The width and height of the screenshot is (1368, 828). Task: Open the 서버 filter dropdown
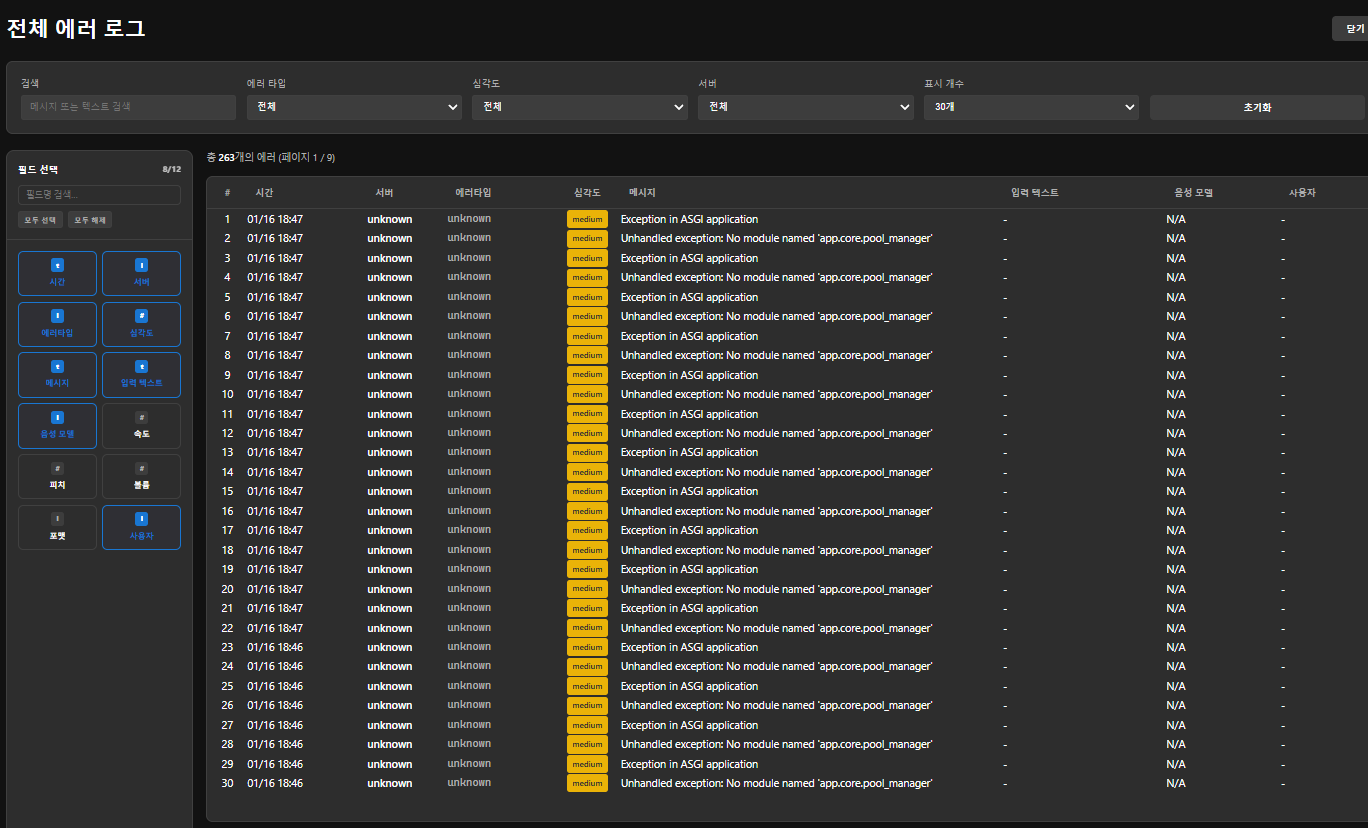tap(806, 107)
